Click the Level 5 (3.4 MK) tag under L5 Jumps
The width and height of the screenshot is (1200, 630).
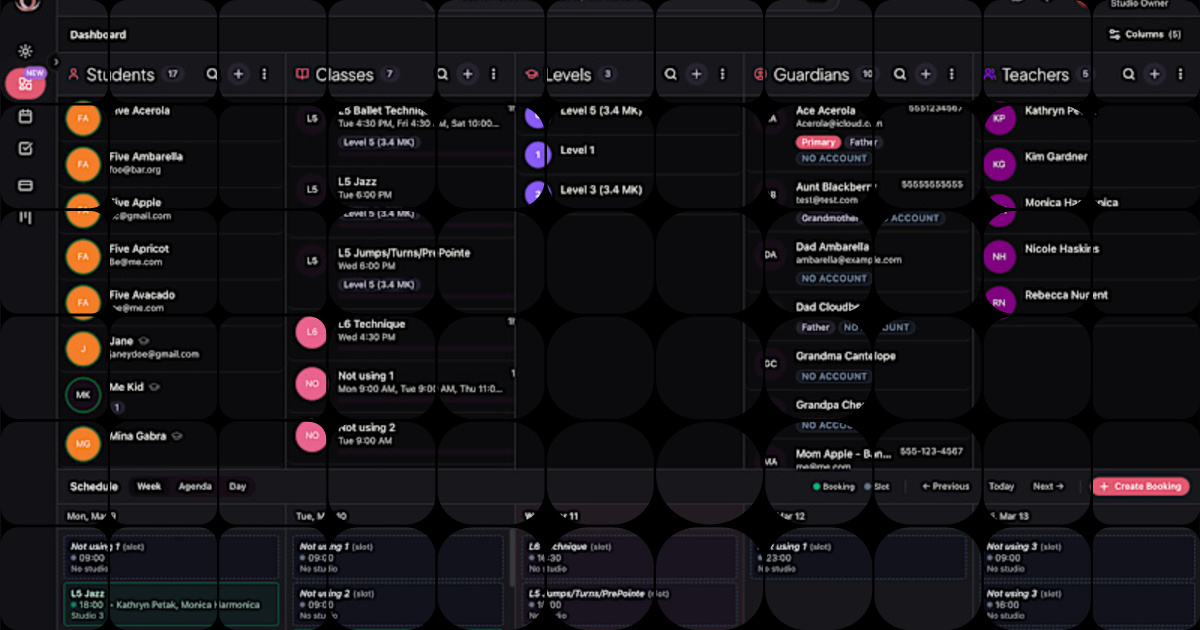(x=379, y=285)
